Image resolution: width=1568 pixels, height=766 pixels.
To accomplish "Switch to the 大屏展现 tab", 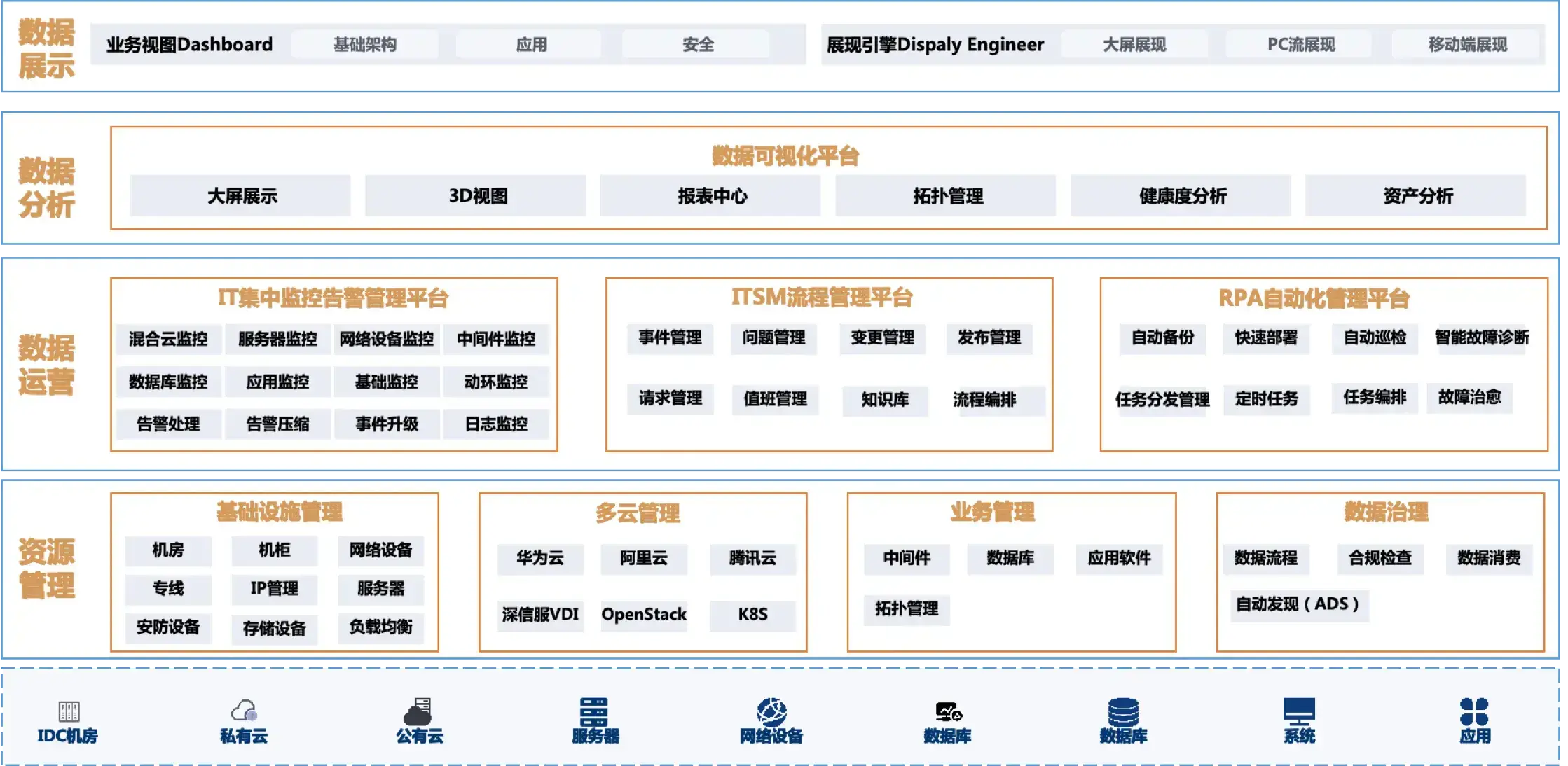I will pyautogui.click(x=1134, y=45).
